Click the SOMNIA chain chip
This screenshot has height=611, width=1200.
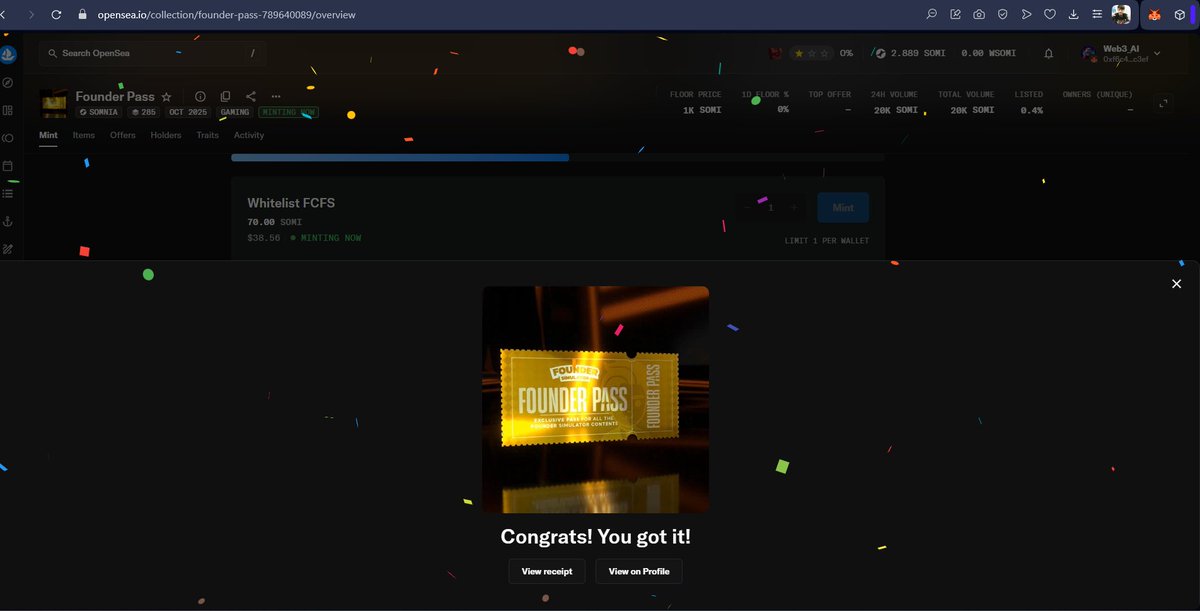click(100, 112)
